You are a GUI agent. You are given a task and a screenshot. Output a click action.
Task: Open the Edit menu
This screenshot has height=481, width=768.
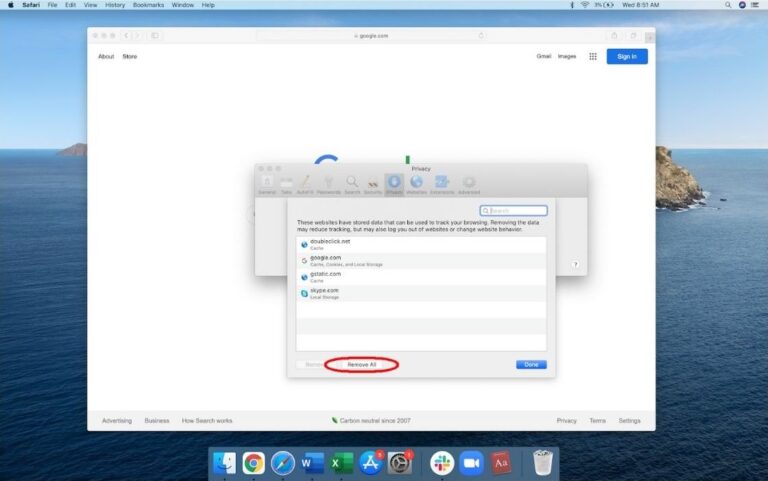tap(71, 5)
